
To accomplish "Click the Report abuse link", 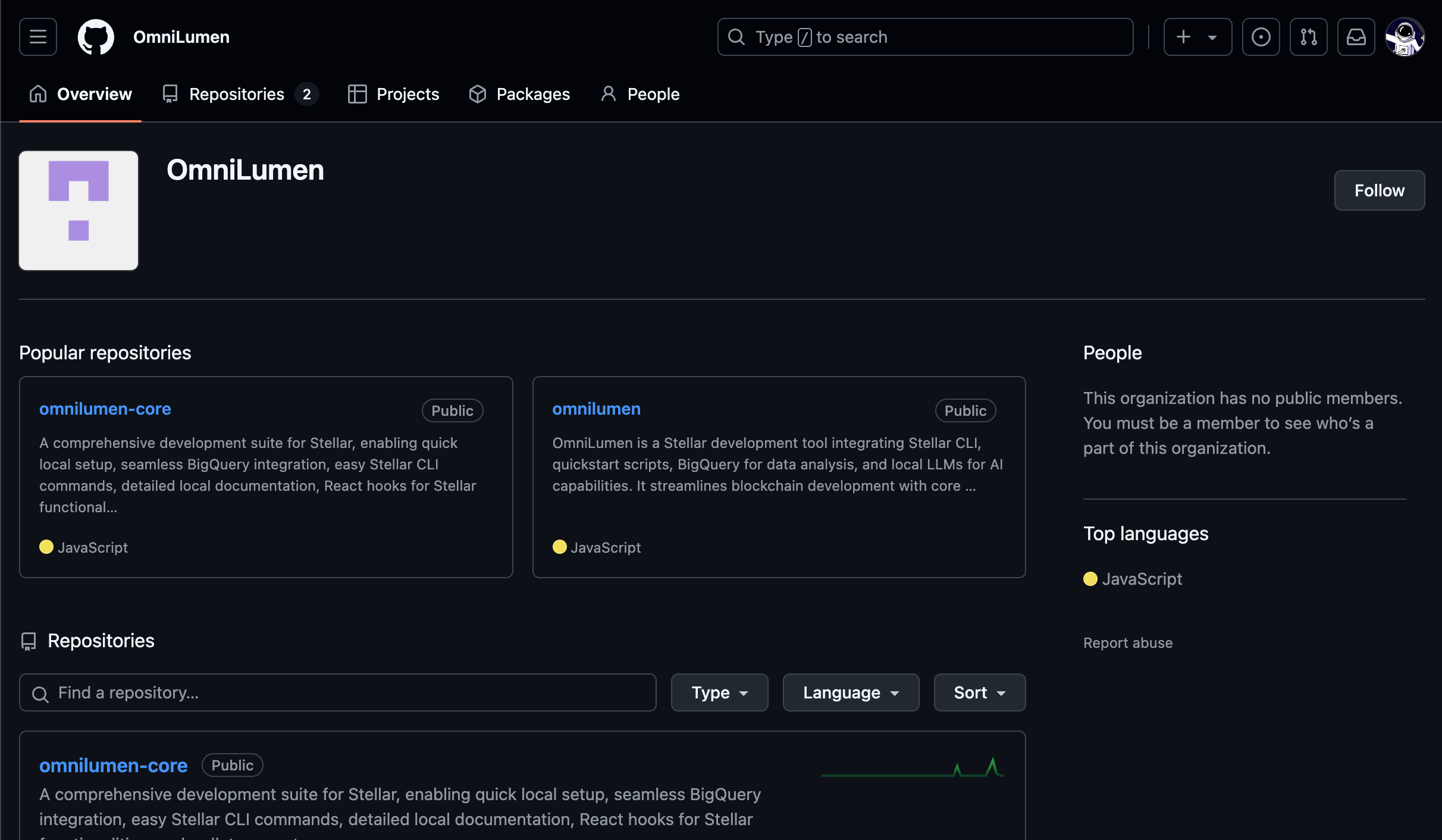I will pos(1127,642).
